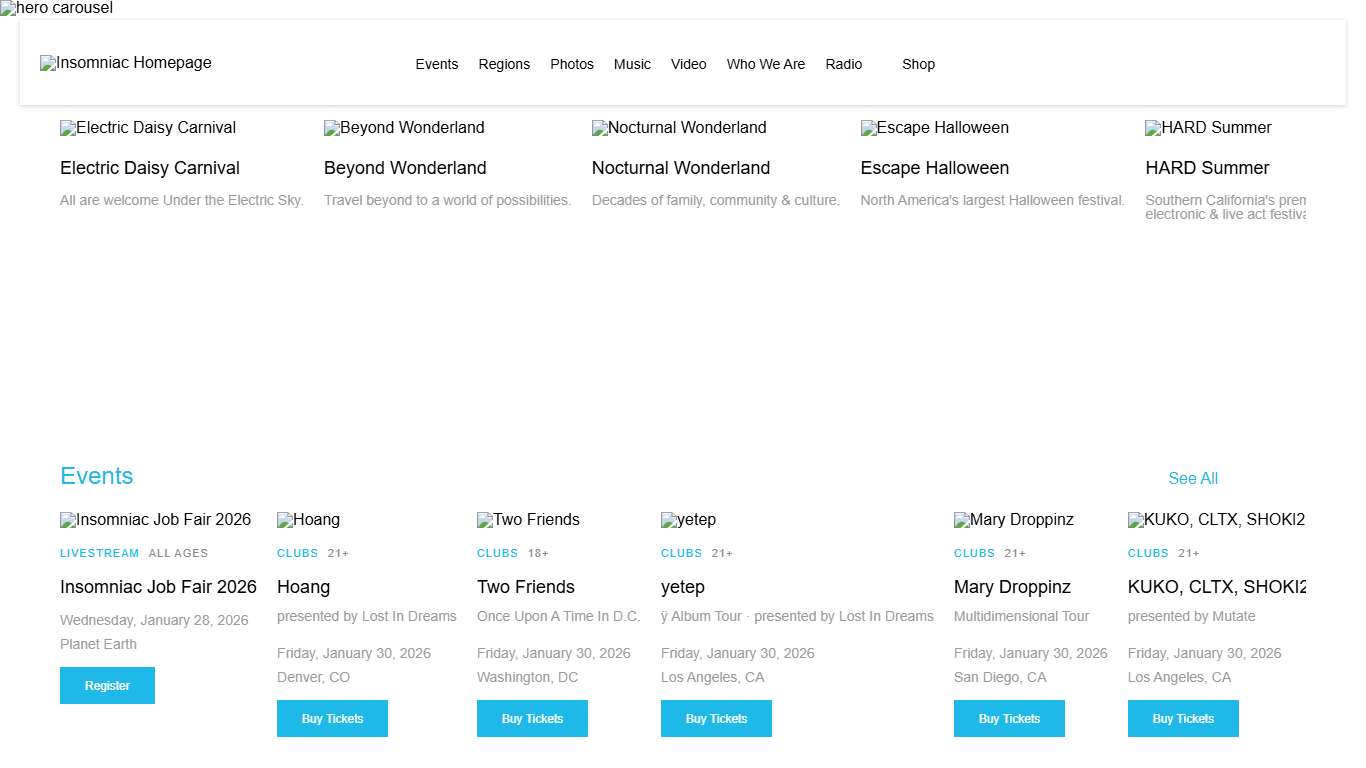Open the HARD Summer festival image
The image size is (1366, 768).
pyautogui.click(x=1208, y=128)
